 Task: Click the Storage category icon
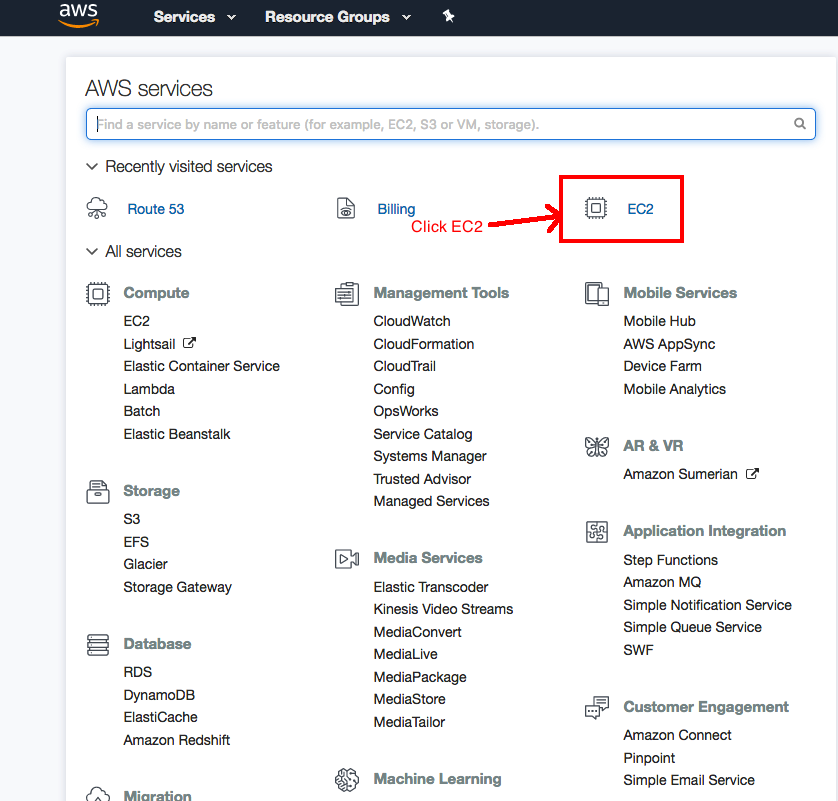pyautogui.click(x=98, y=492)
